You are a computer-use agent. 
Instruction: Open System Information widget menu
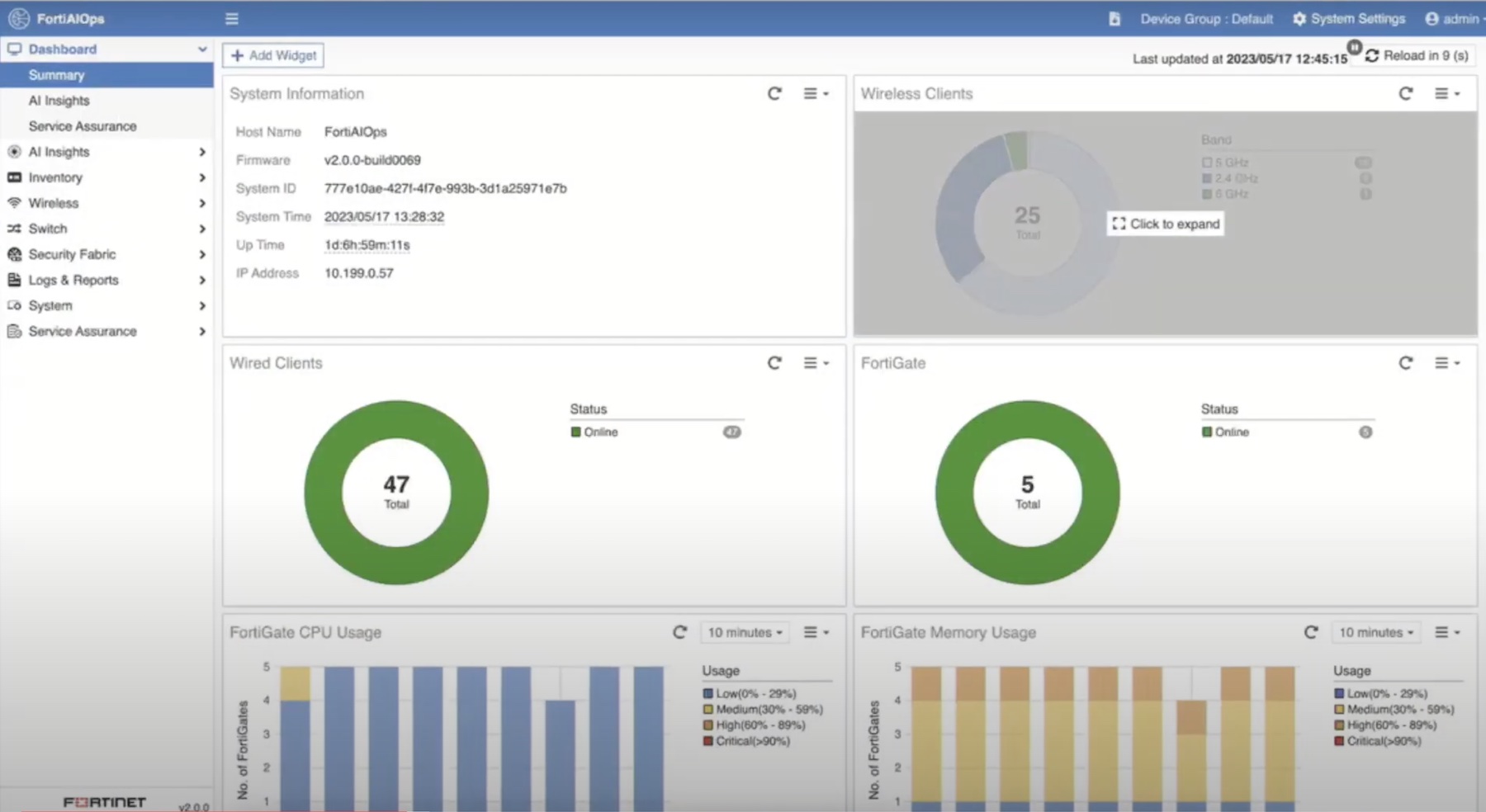click(816, 93)
